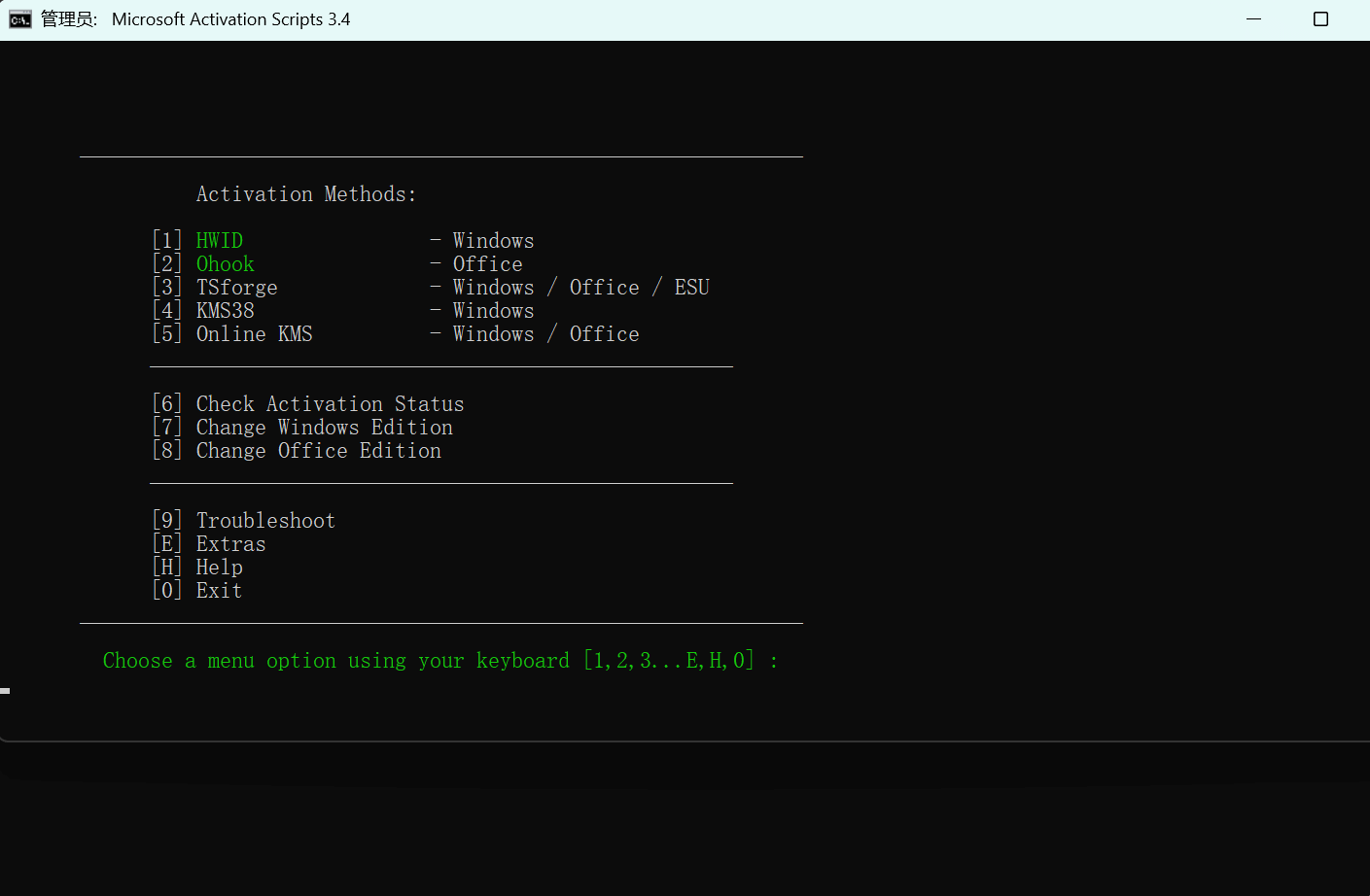Click 'Windows / Office' next to Online KMS
The image size is (1370, 896).
[x=546, y=333]
